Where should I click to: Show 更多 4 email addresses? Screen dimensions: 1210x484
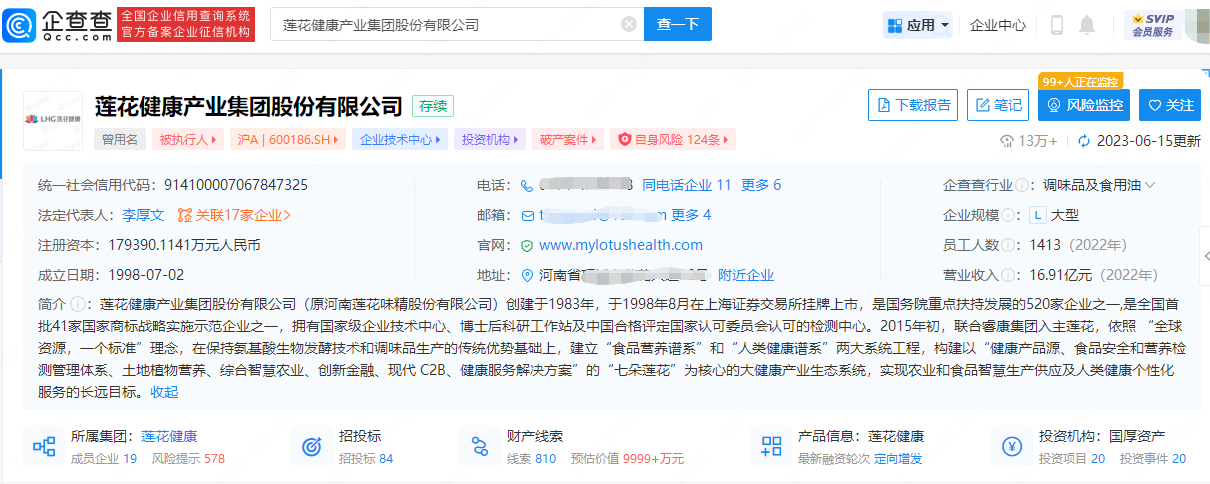pos(691,215)
